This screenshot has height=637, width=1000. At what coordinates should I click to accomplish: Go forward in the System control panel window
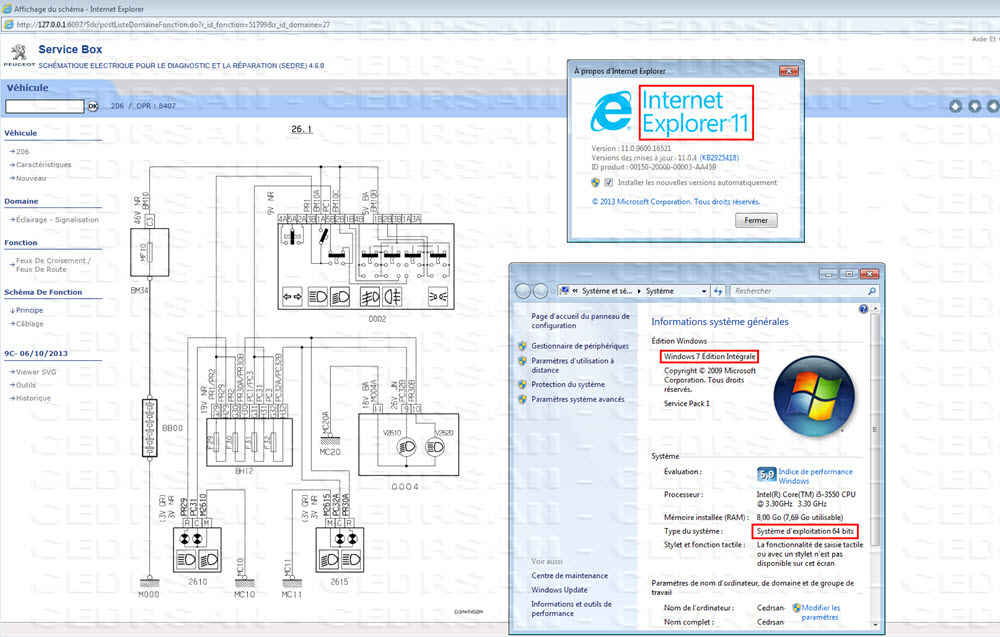click(540, 291)
